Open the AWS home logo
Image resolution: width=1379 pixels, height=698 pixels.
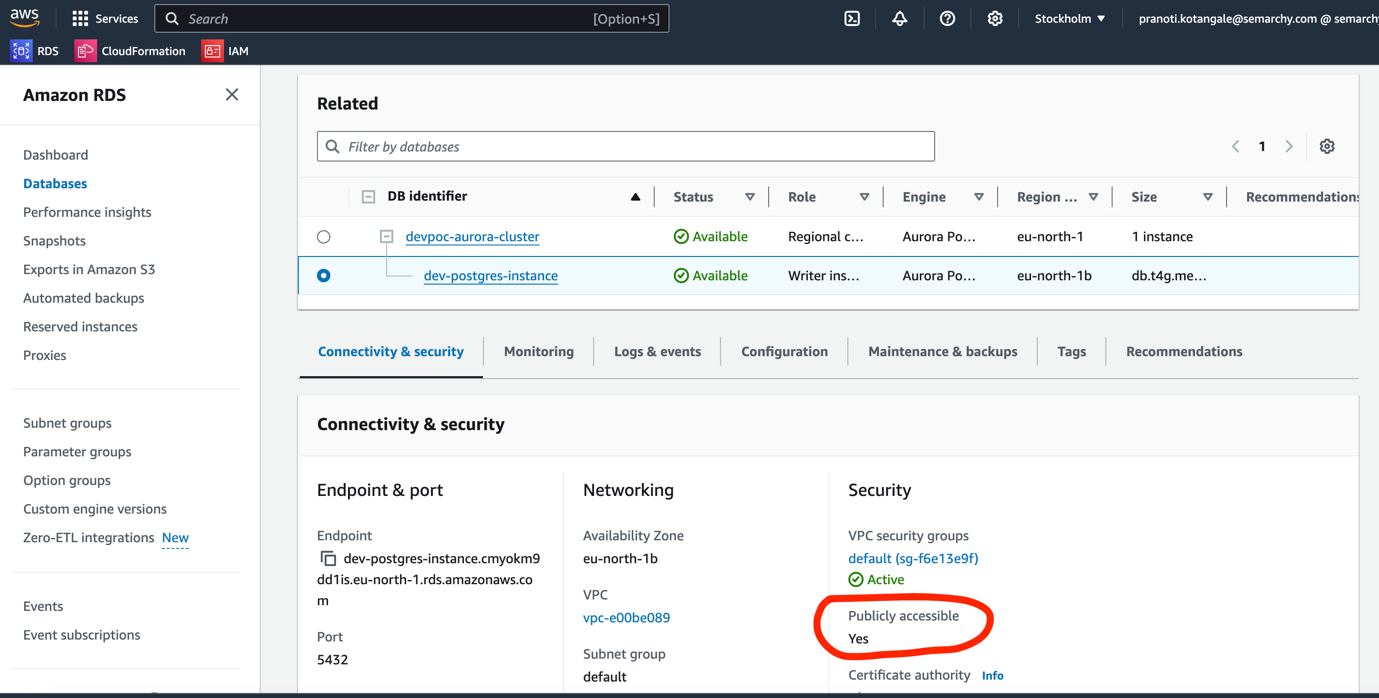(x=25, y=18)
